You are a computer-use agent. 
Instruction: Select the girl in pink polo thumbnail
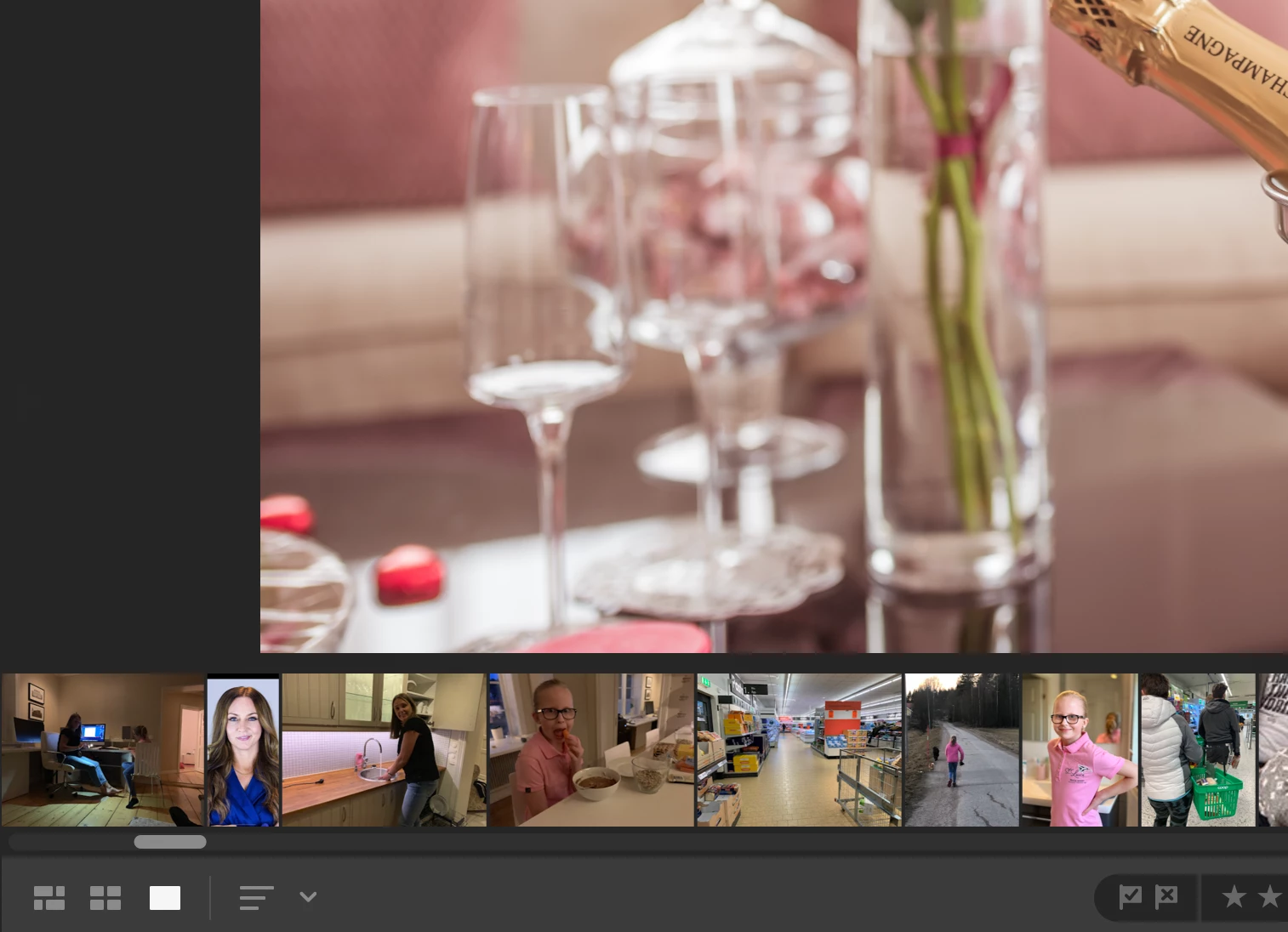tap(1080, 750)
